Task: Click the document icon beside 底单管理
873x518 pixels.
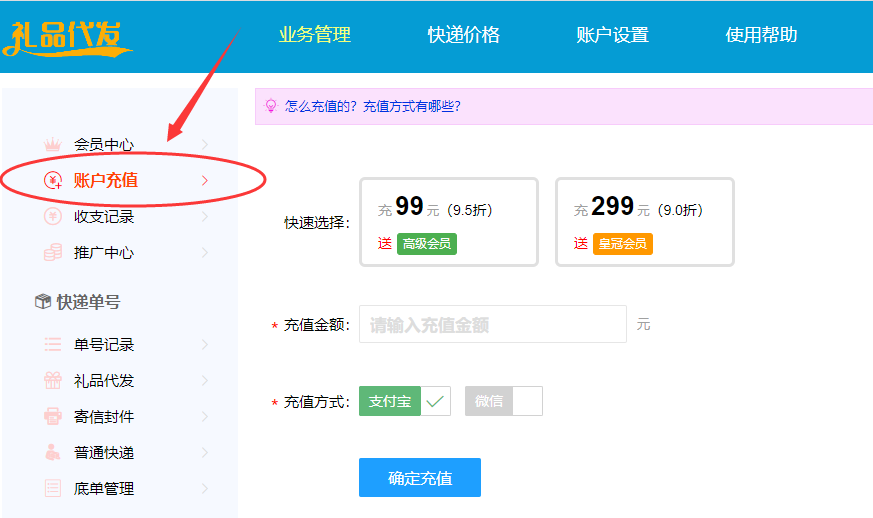Action: 53,489
